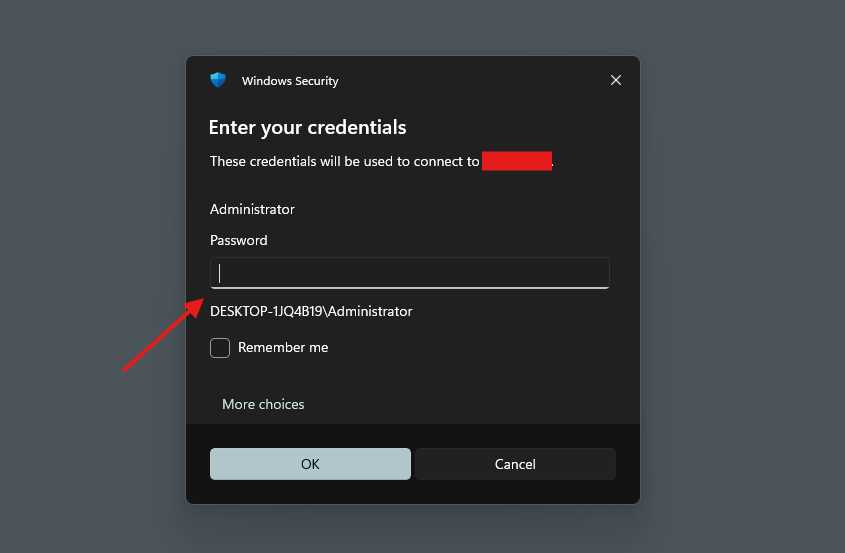Expand More choices
845x553 pixels.
point(263,404)
